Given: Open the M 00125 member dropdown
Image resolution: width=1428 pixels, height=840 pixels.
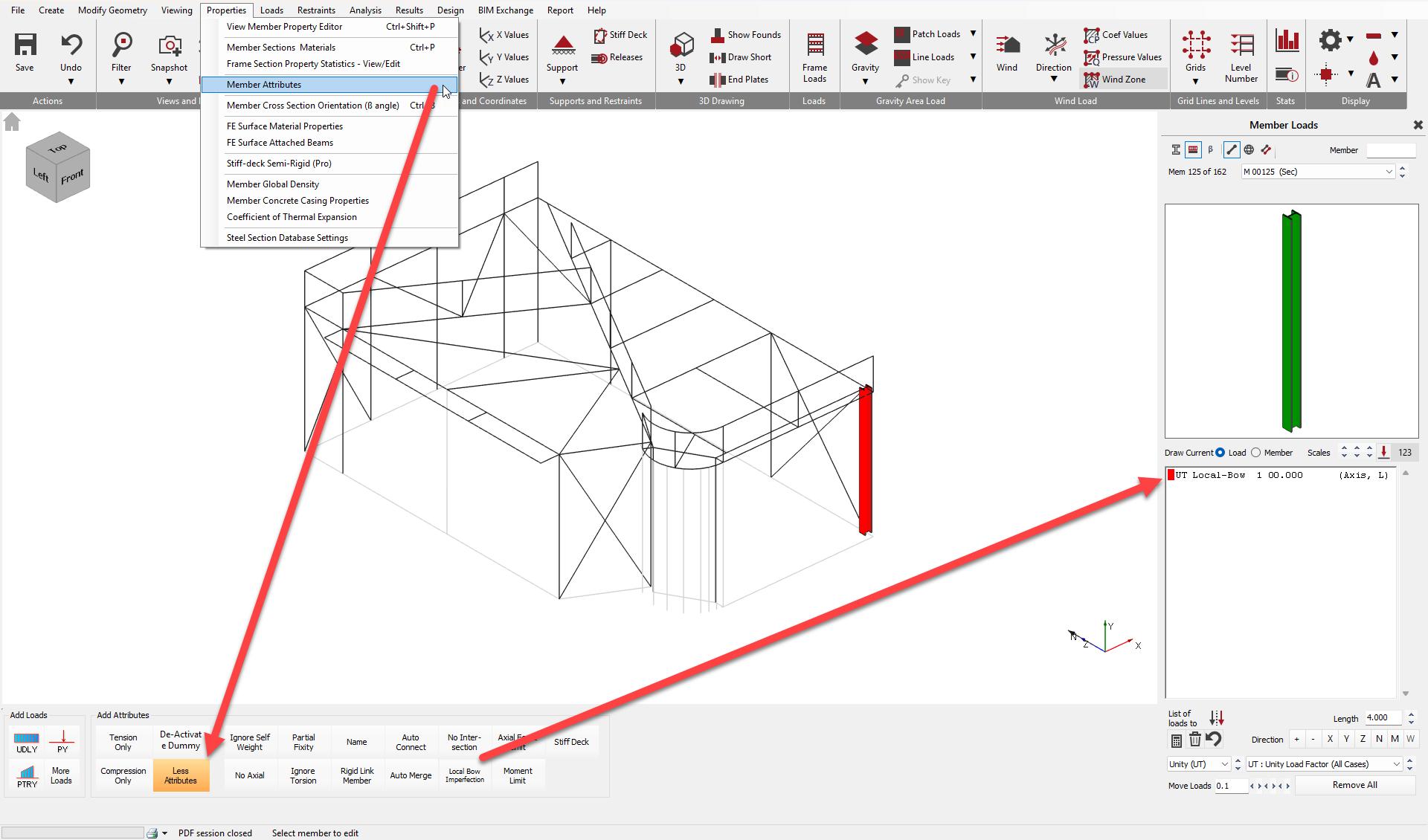Looking at the screenshot, I should coord(1388,172).
